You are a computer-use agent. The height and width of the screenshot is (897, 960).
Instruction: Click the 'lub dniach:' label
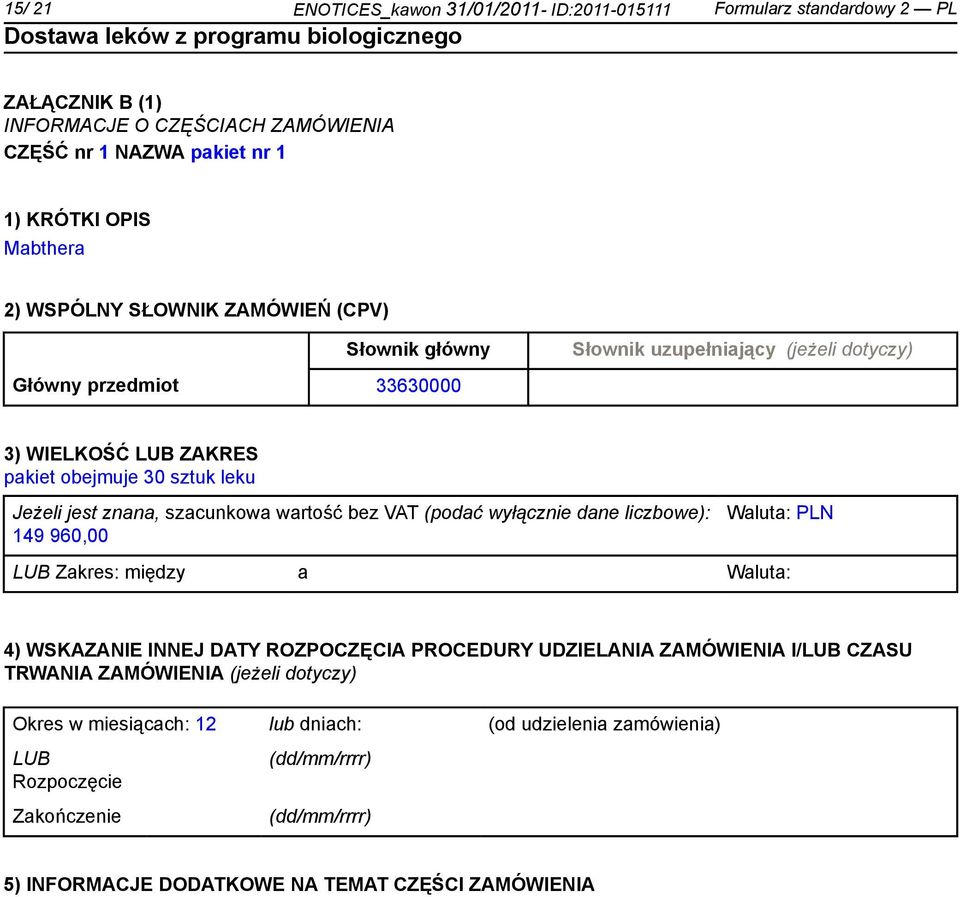click(x=315, y=724)
